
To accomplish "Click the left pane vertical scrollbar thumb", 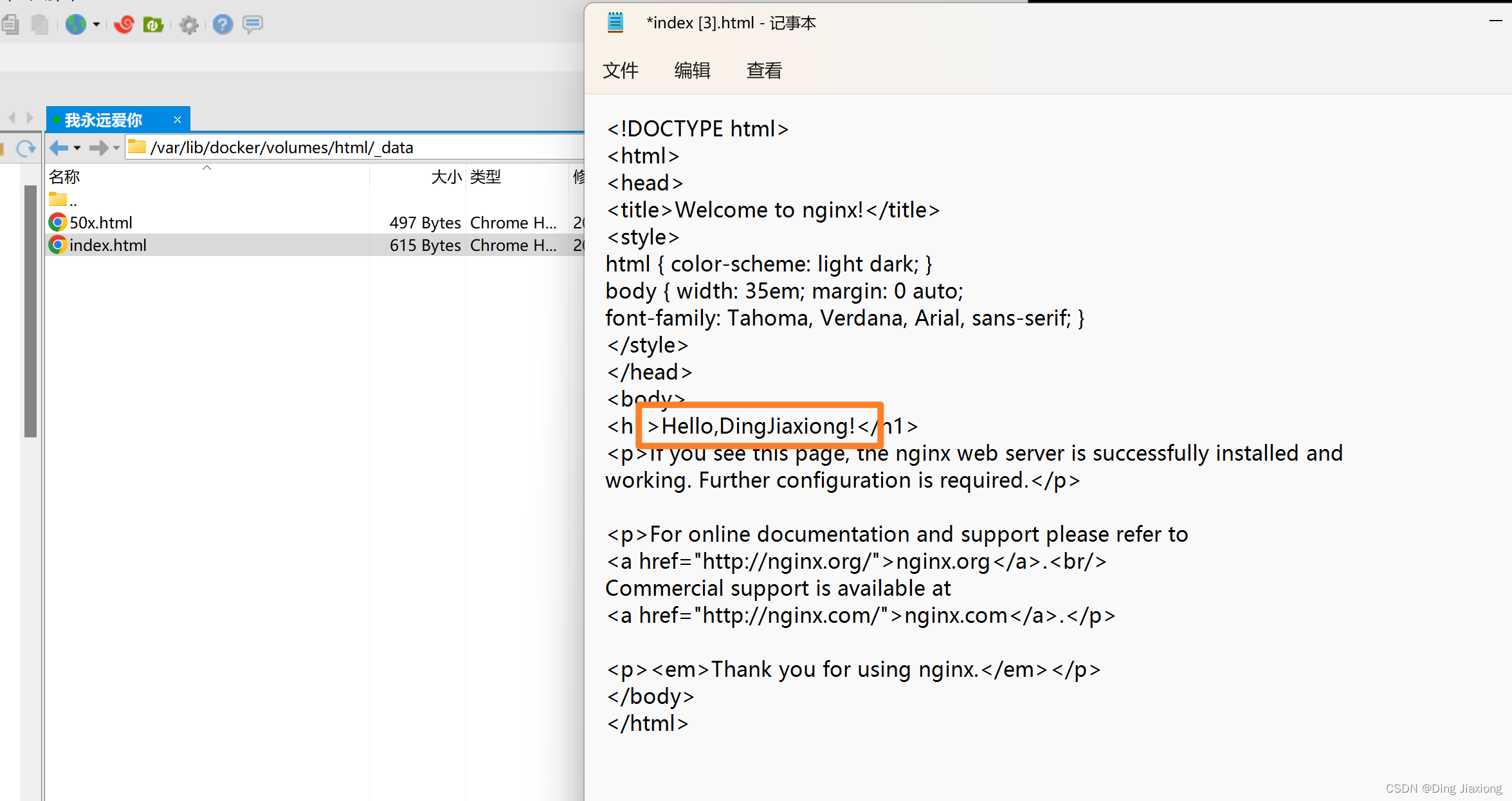I will click(30, 311).
